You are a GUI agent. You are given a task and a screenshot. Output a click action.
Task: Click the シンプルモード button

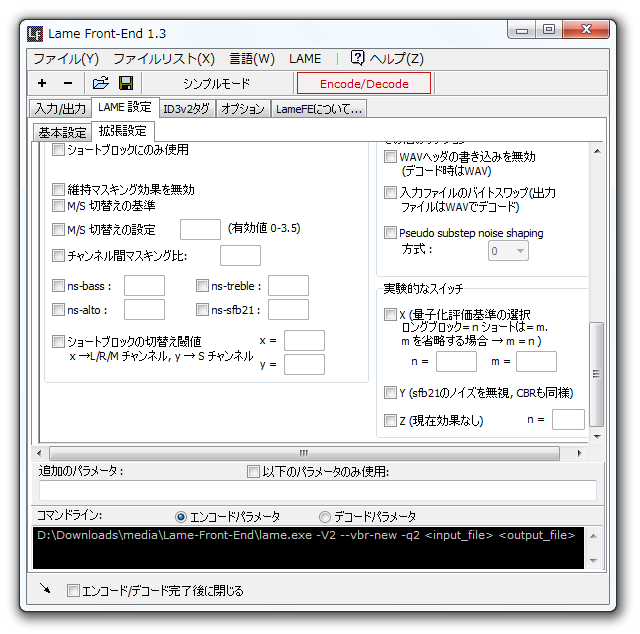pyautogui.click(x=216, y=83)
